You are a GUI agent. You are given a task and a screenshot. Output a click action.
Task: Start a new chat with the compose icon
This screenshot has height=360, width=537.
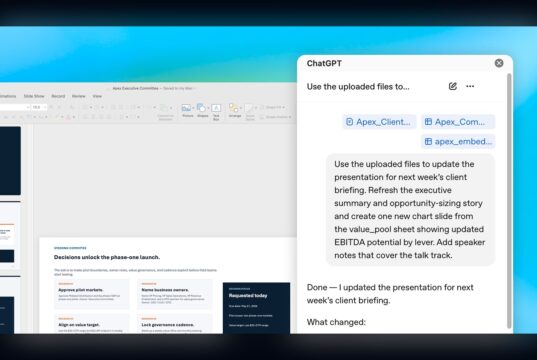tap(452, 86)
